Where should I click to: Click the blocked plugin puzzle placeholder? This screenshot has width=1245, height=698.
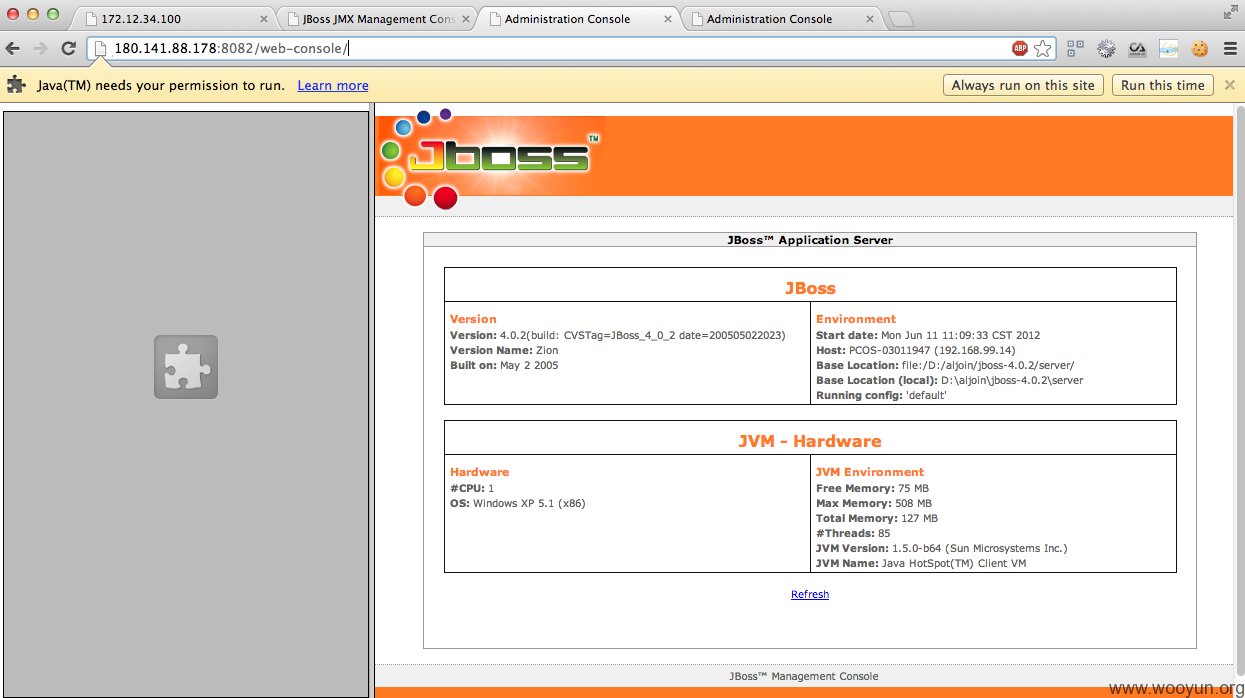(186, 367)
